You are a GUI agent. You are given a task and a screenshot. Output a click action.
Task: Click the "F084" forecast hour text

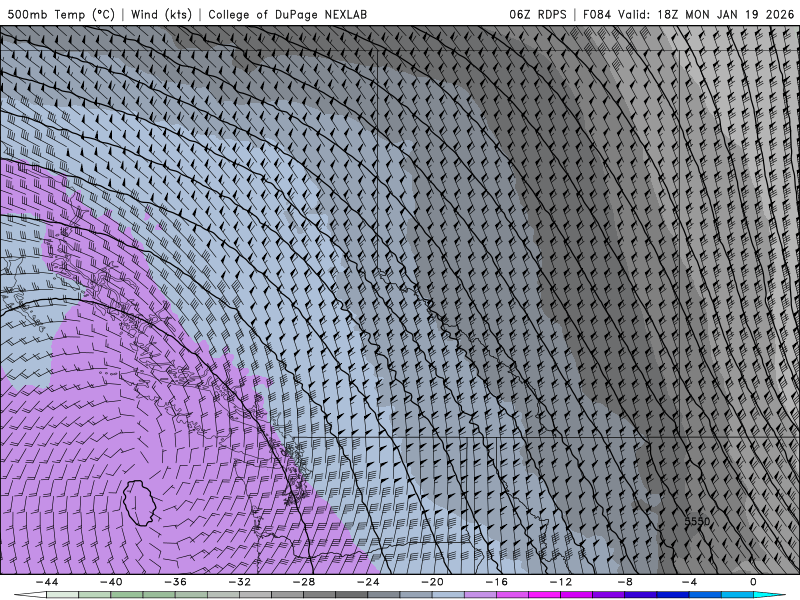(x=596, y=14)
